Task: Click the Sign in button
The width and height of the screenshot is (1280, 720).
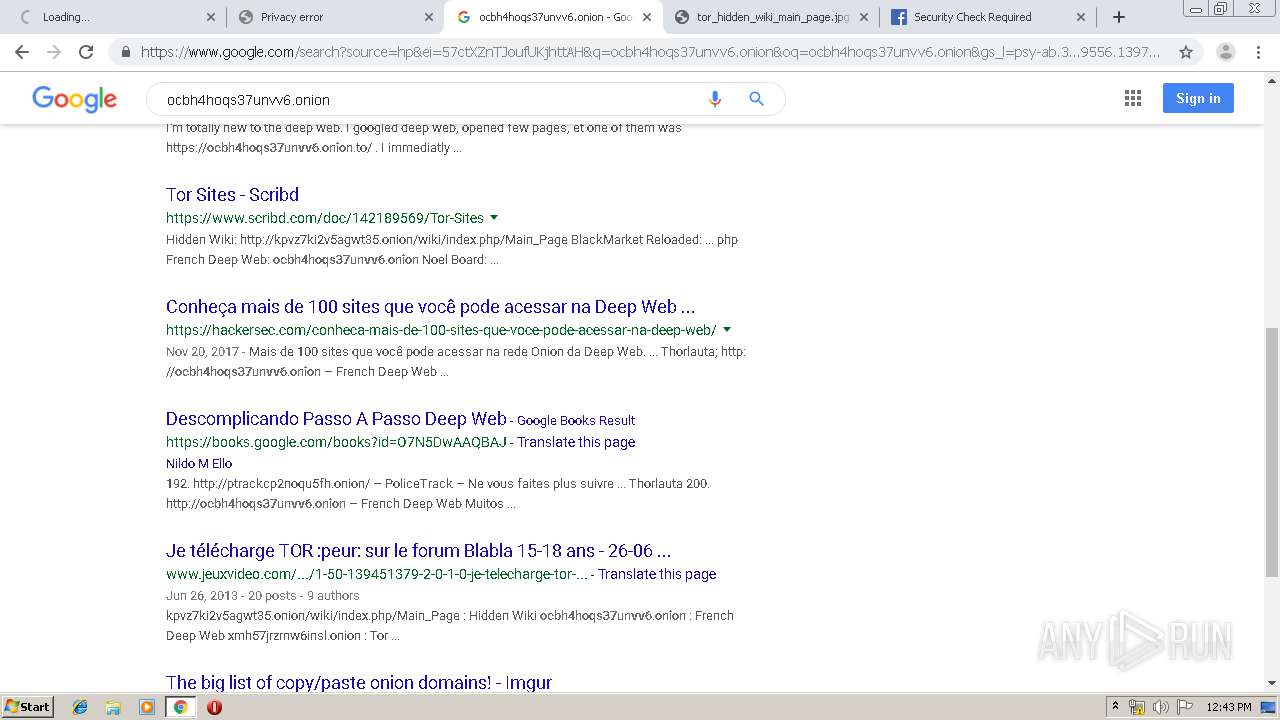Action: click(1198, 98)
